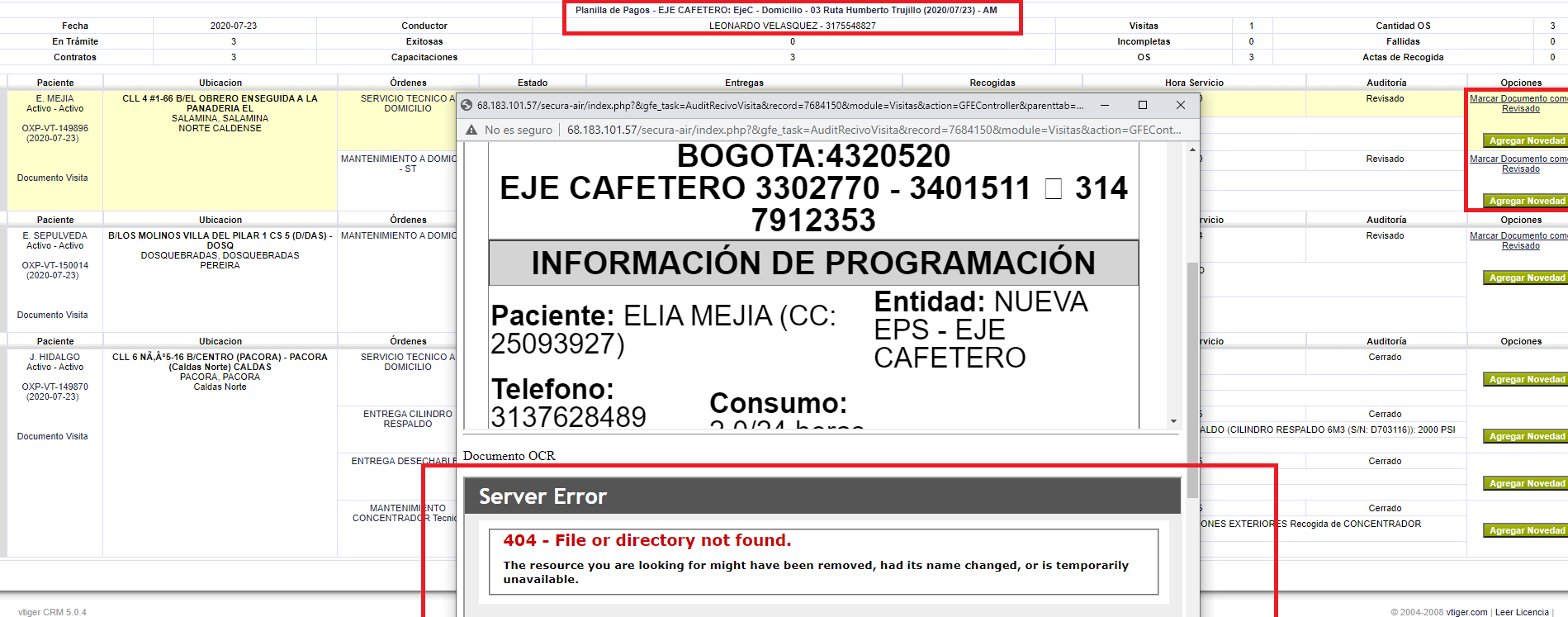Click 'vtiger CRM 5.0.4' footer text
1568x617 pixels.
(x=52, y=612)
